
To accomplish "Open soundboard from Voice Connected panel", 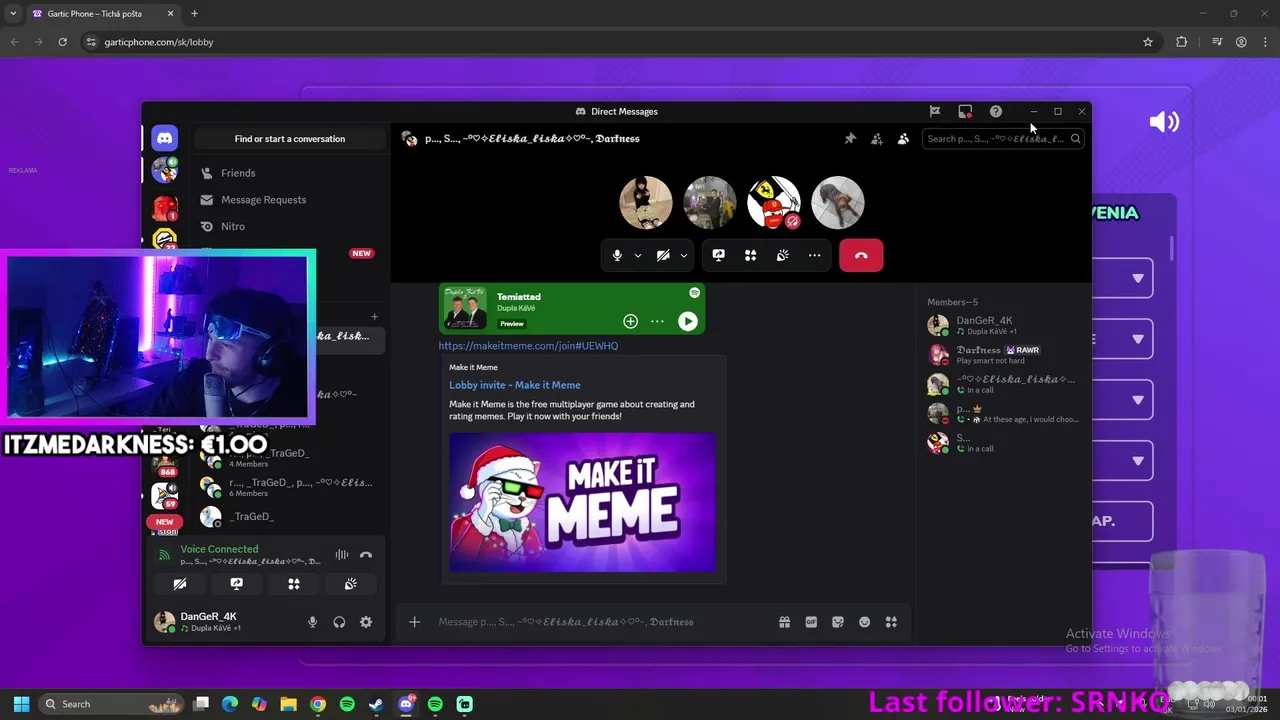I will [351, 584].
